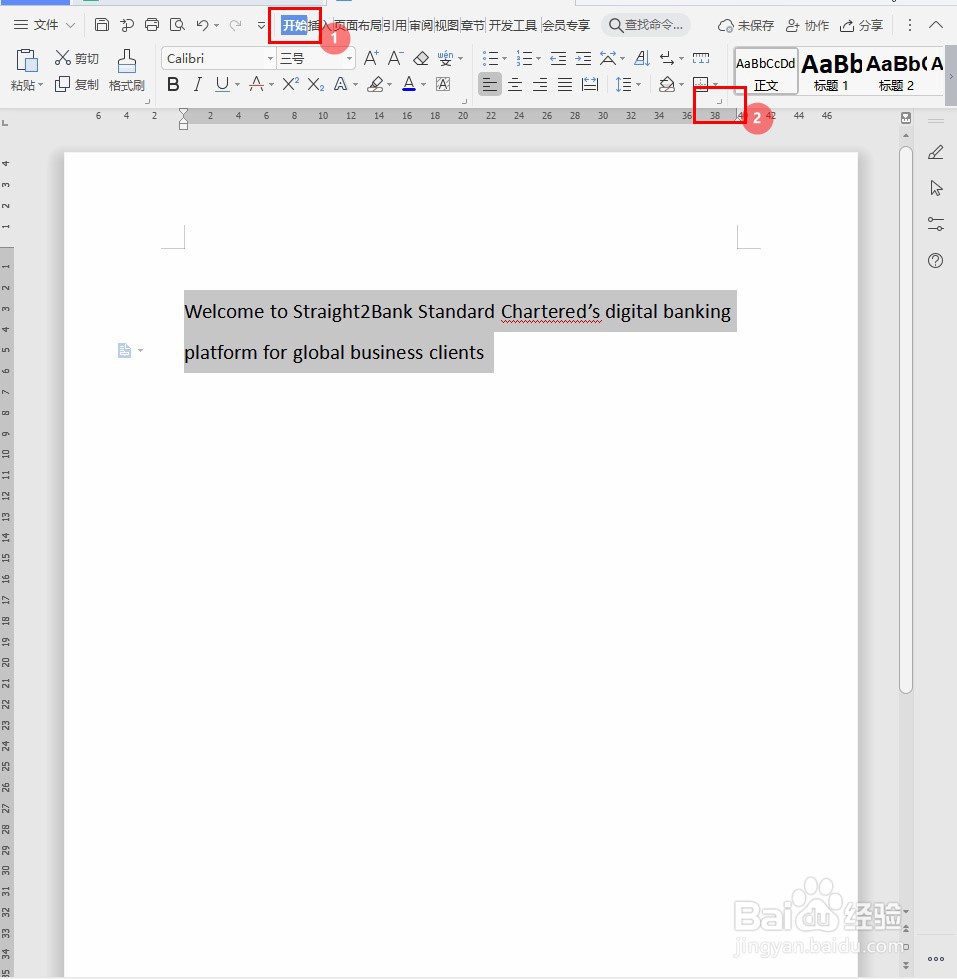Click the character border boxed A icon
Viewport: 957px width, 979px height.
(x=443, y=84)
